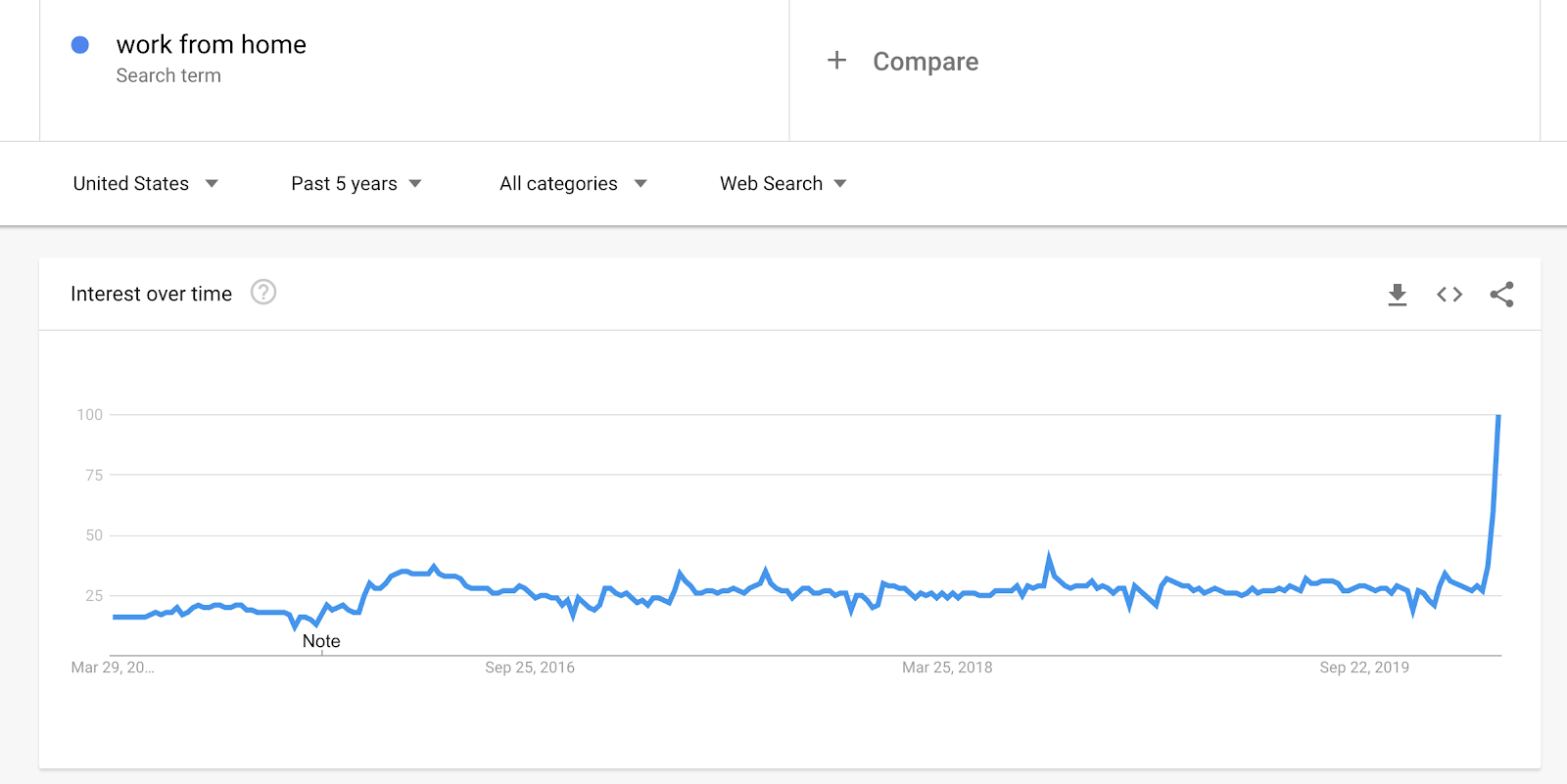Click the peak at 100 on the line
1567x784 pixels.
pos(1498,416)
